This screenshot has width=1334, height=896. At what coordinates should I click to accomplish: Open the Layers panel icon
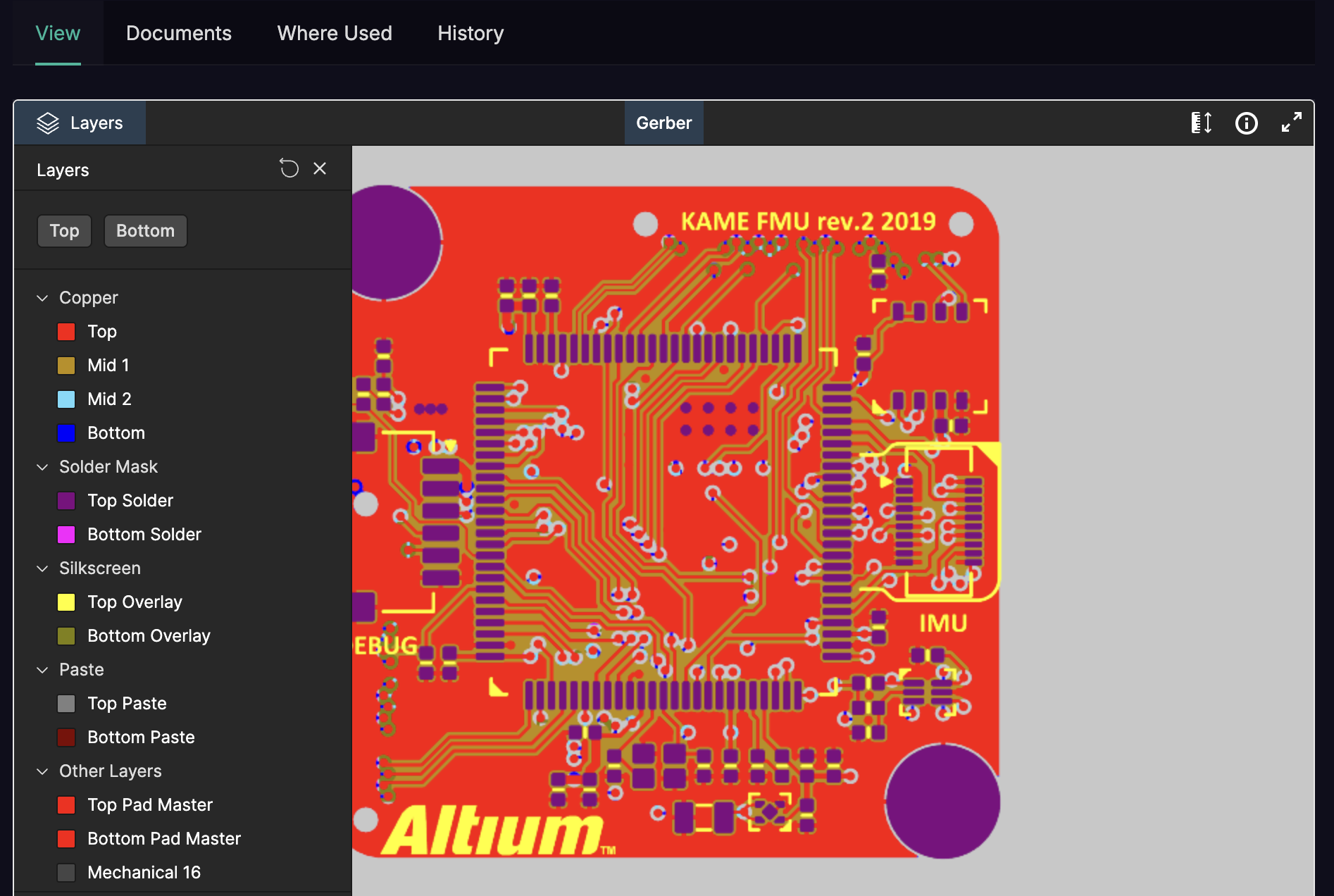pyautogui.click(x=48, y=123)
